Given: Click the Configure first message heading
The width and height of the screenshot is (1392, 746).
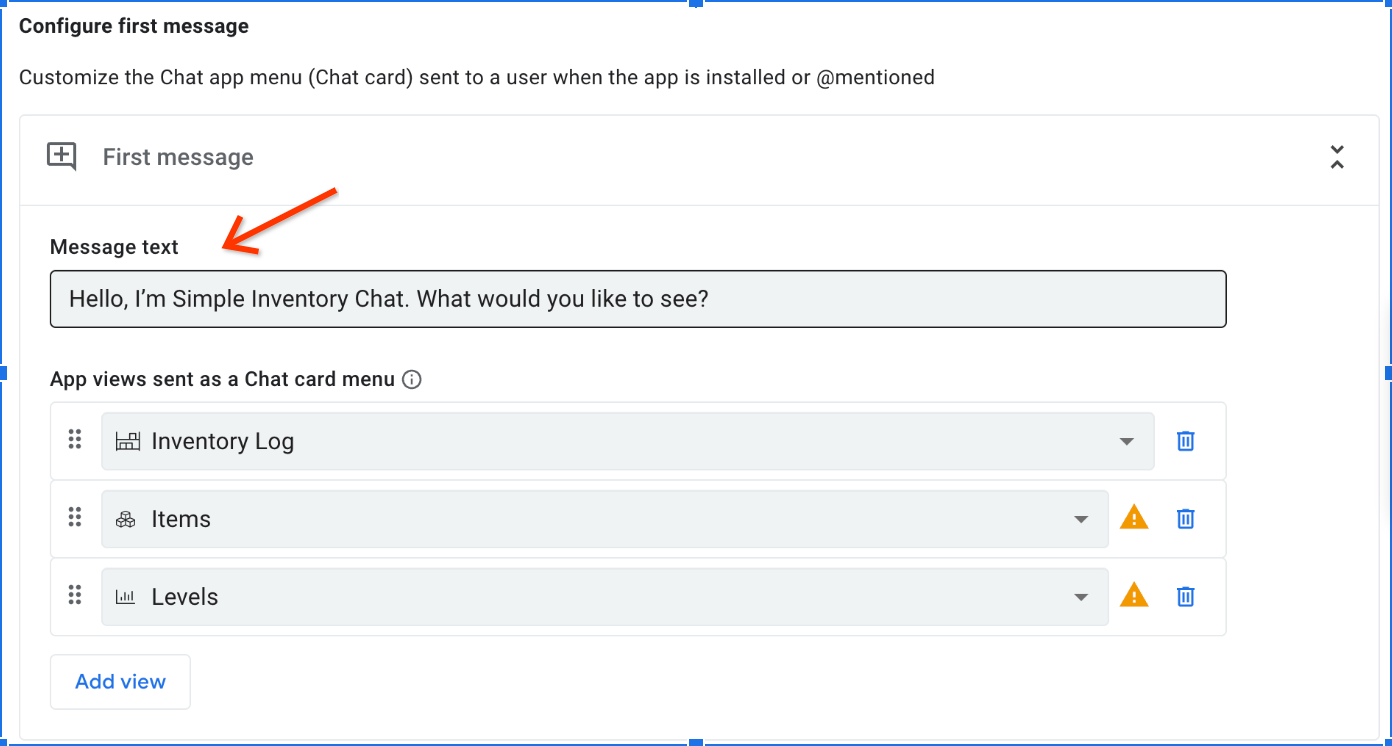Looking at the screenshot, I should pyautogui.click(x=133, y=26).
